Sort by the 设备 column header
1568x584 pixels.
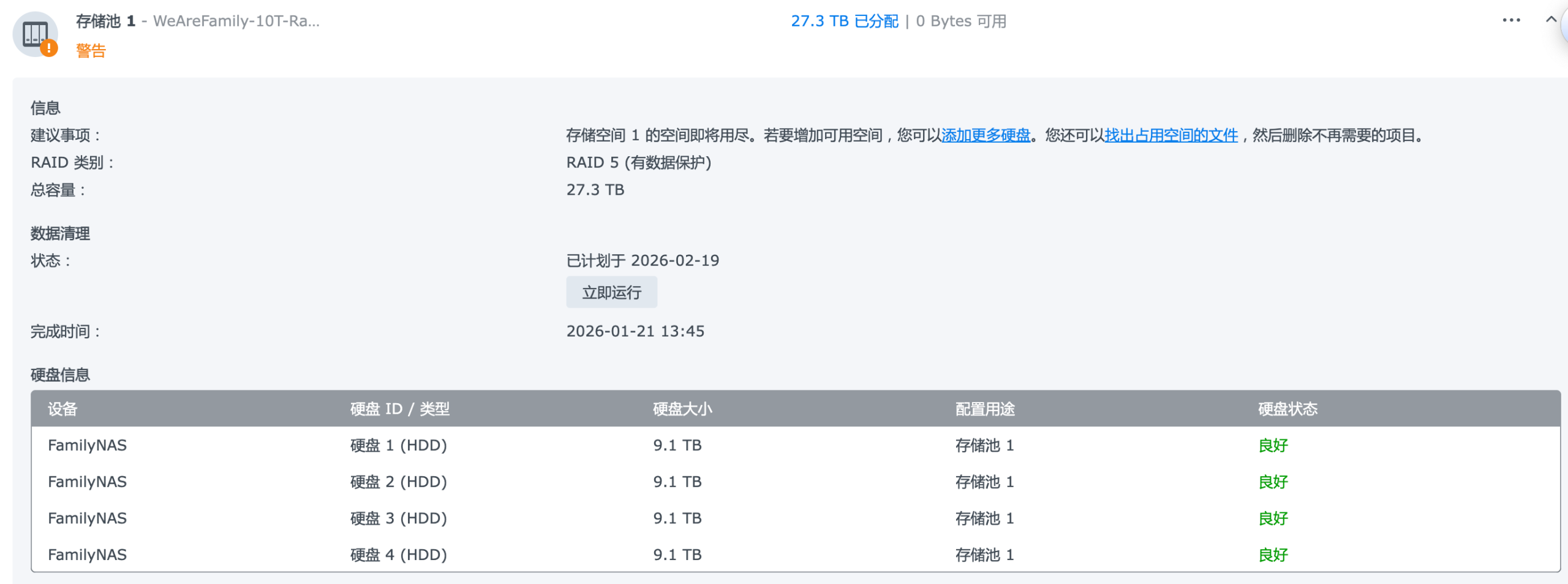(62, 409)
